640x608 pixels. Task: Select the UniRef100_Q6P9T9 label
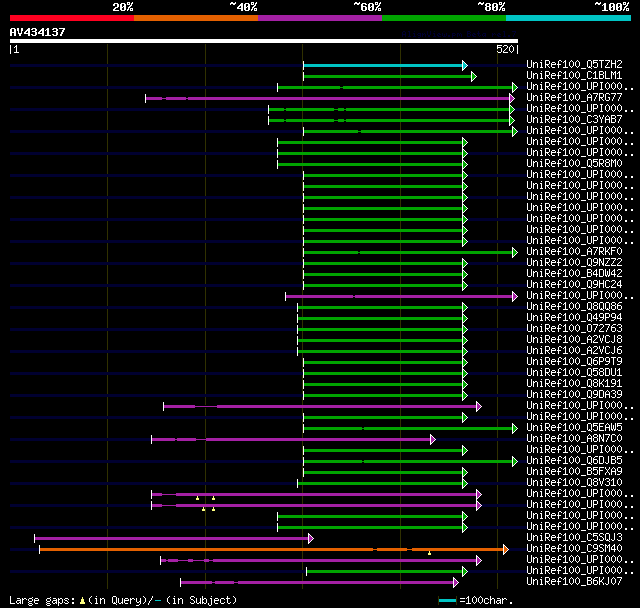574,362
